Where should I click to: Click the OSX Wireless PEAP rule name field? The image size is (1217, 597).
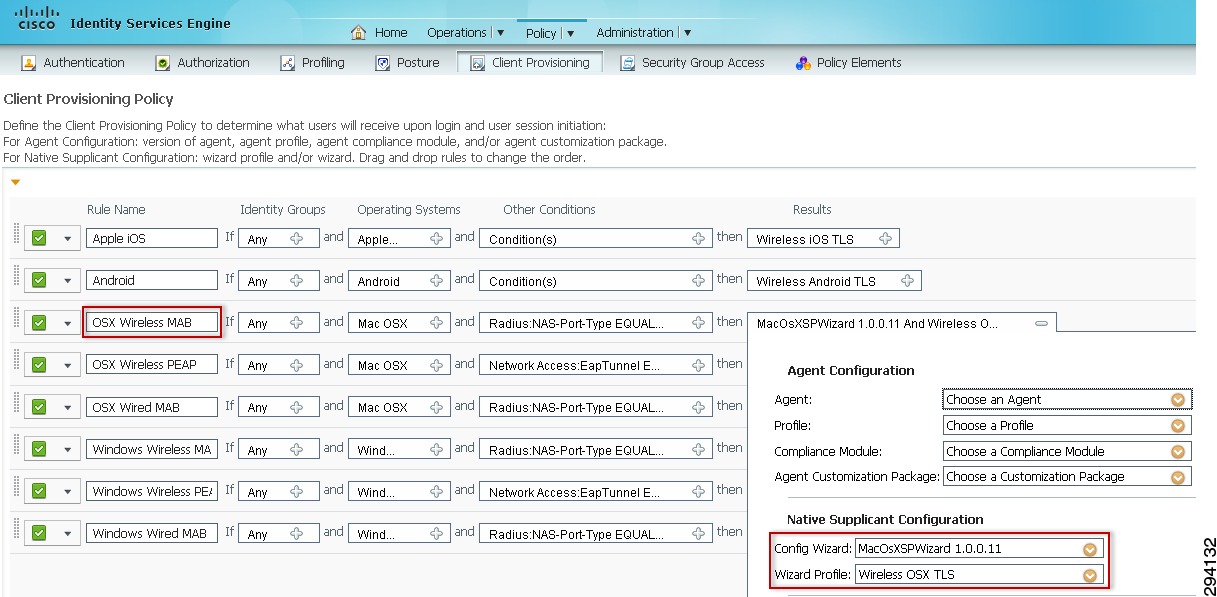[x=152, y=364]
